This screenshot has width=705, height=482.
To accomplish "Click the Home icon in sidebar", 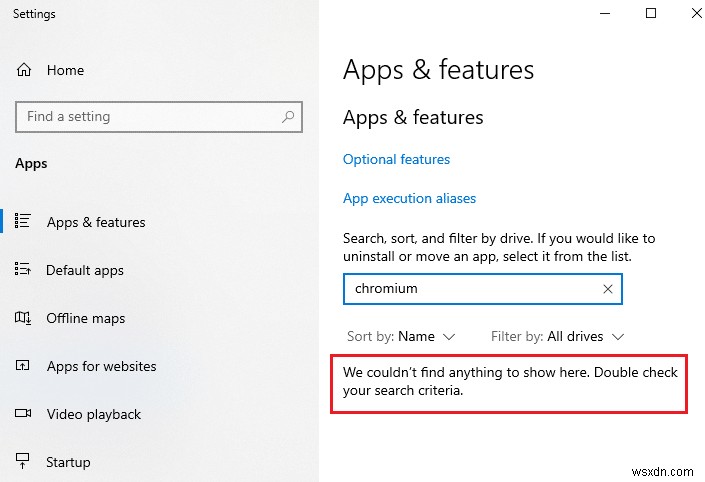I will (24, 70).
